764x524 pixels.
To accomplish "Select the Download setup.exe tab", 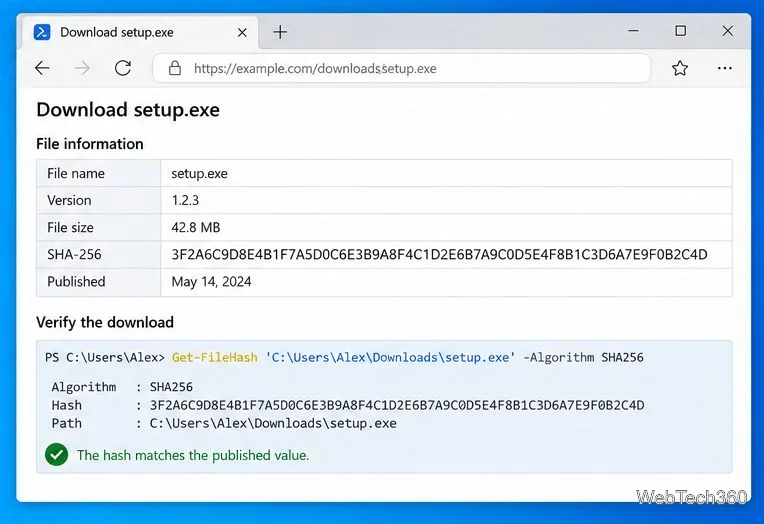I will coord(140,32).
